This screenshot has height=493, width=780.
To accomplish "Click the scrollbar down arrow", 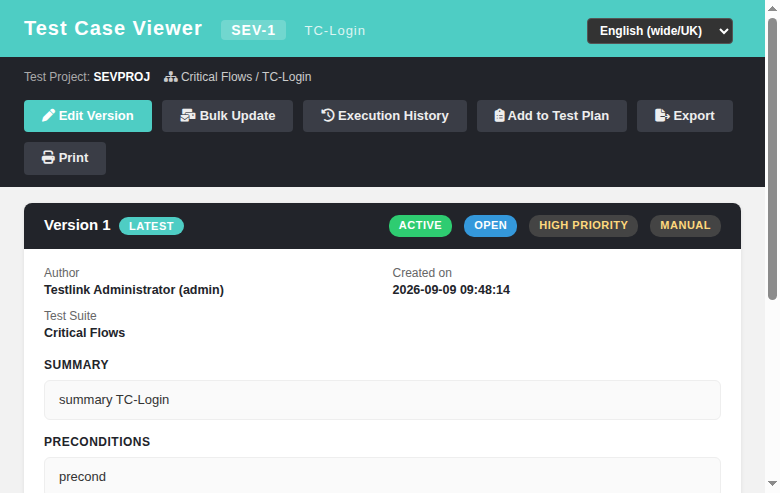I will click(772, 484).
